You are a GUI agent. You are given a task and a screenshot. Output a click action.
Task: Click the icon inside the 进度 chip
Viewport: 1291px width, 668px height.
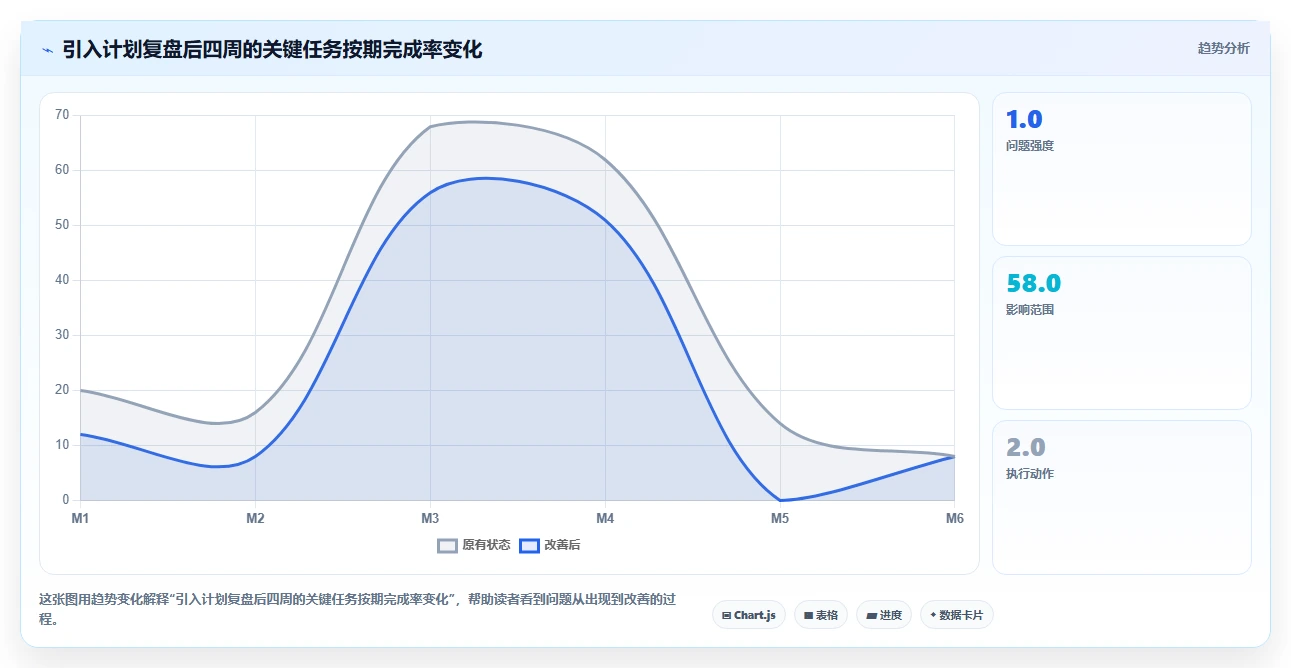(x=871, y=616)
